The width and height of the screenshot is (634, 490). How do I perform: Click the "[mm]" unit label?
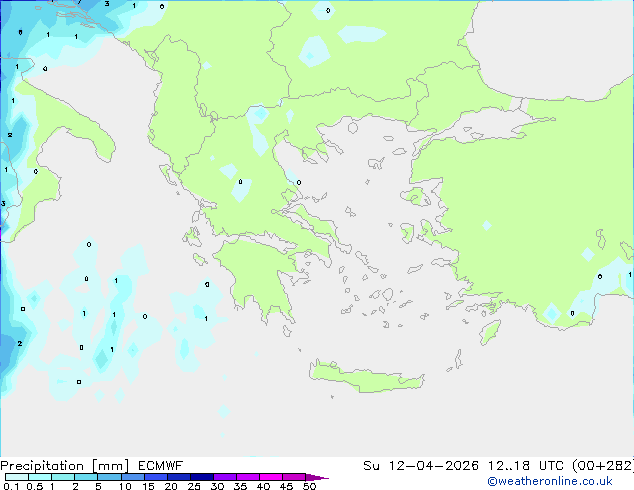click(110, 466)
